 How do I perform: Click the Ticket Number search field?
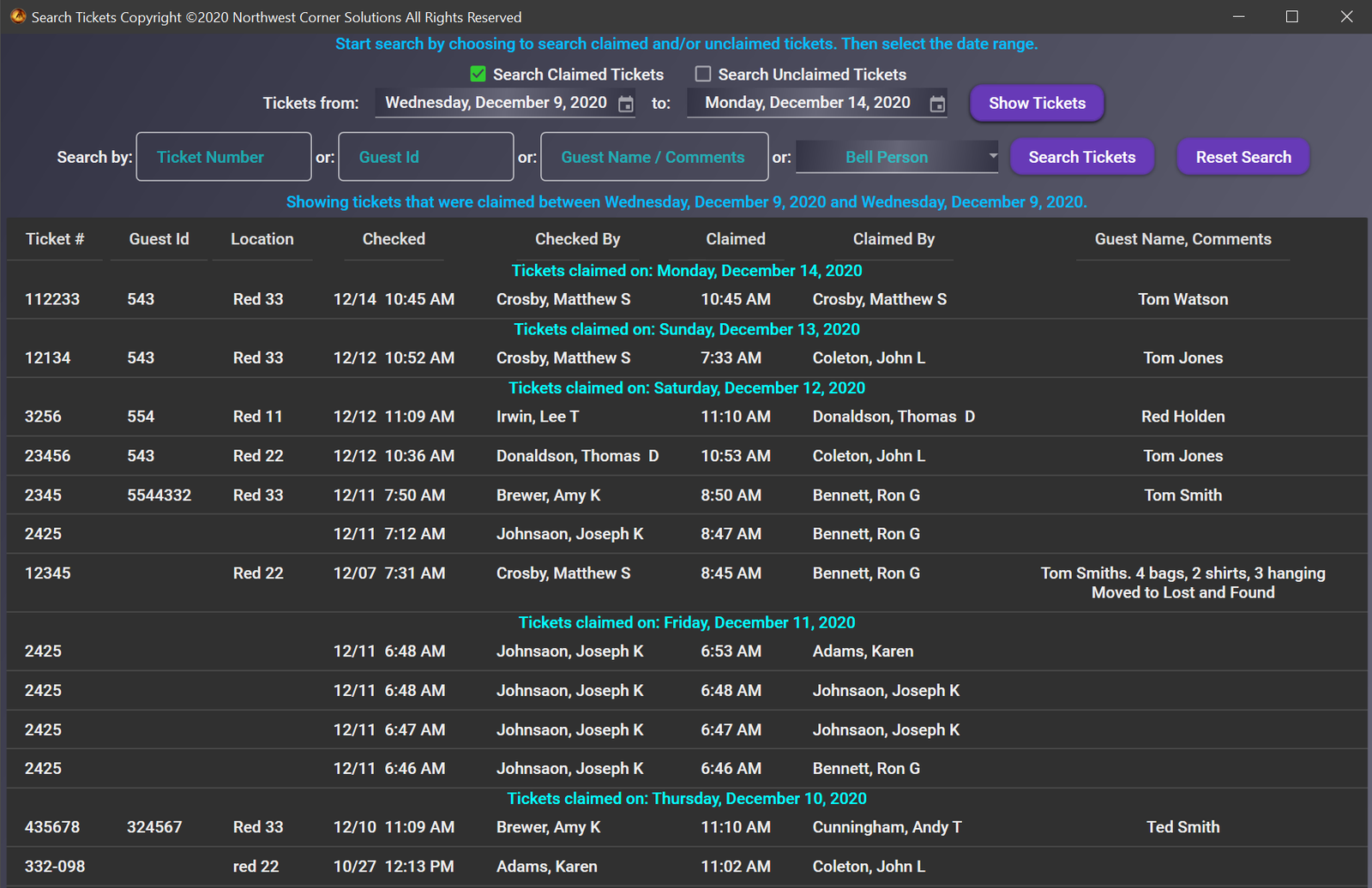223,156
